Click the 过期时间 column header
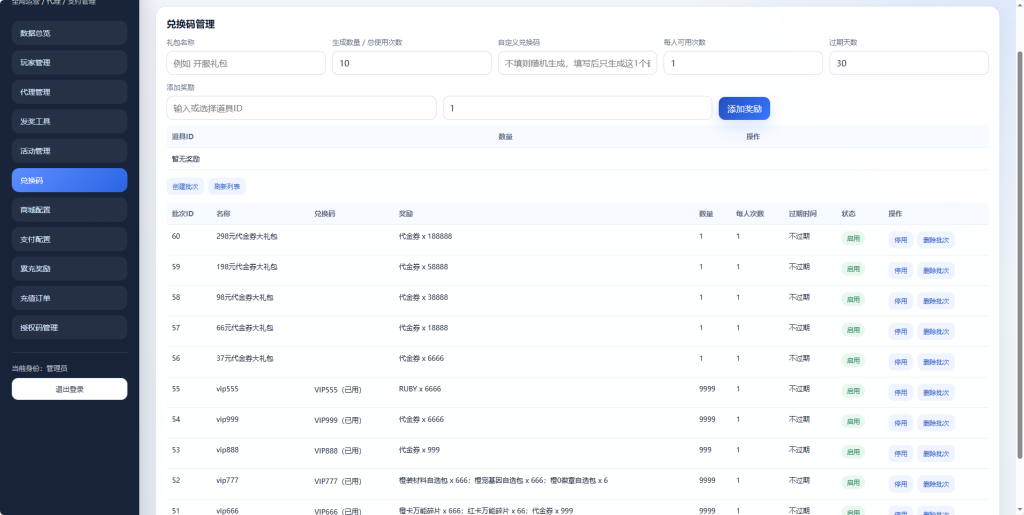The image size is (1024, 515). (x=802, y=213)
